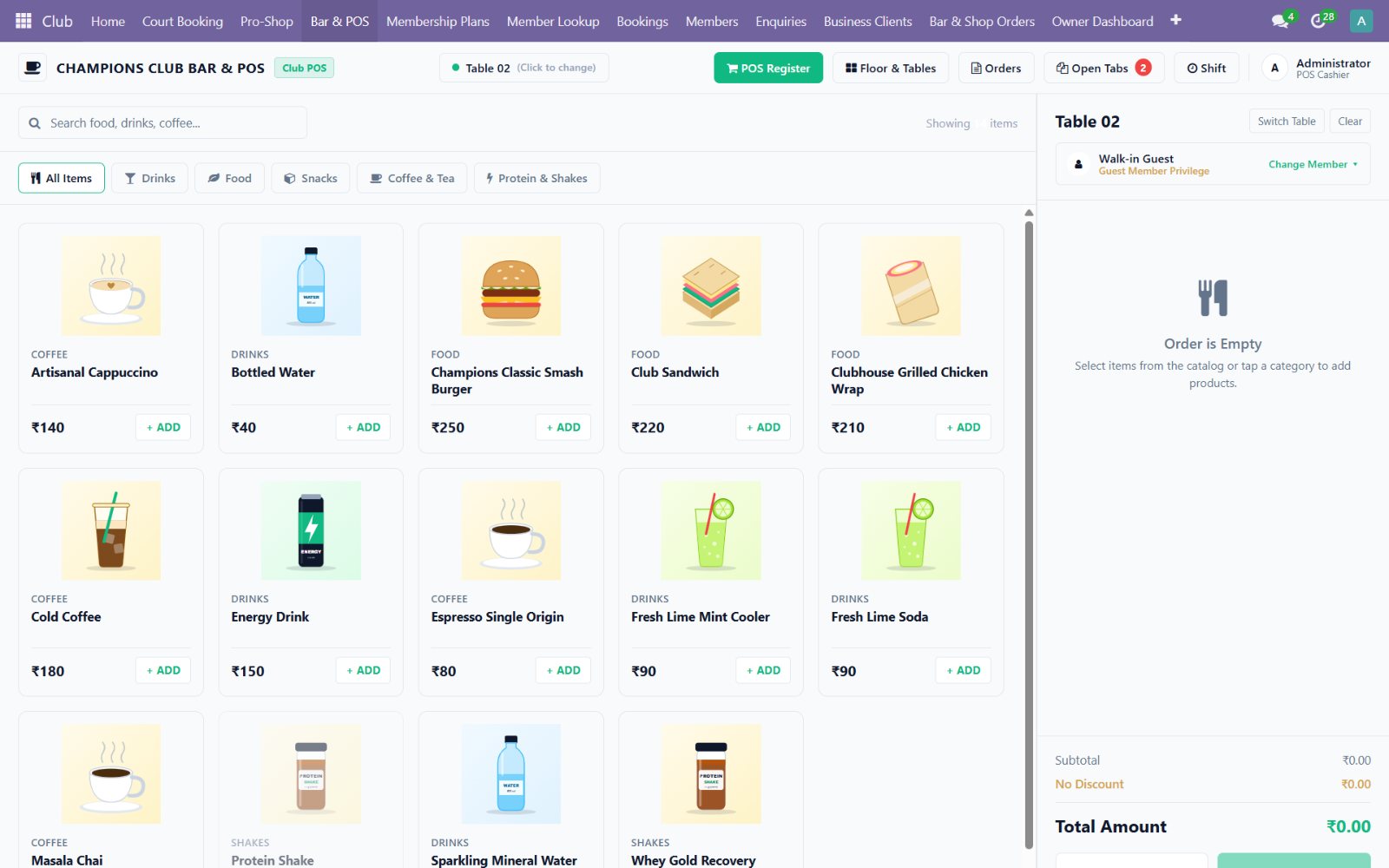This screenshot has width=1389, height=868.
Task: Open the Orders list
Action: tap(996, 68)
